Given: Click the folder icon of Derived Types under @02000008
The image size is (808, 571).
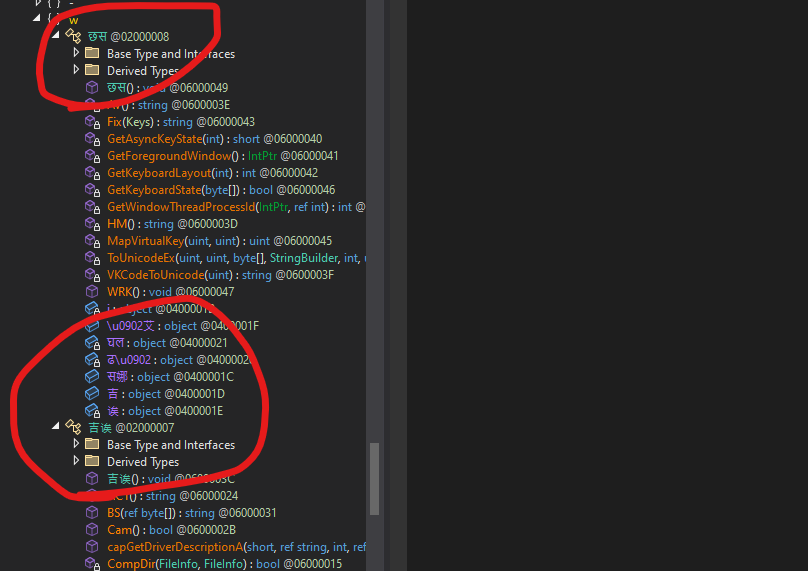Looking at the screenshot, I should (x=92, y=71).
